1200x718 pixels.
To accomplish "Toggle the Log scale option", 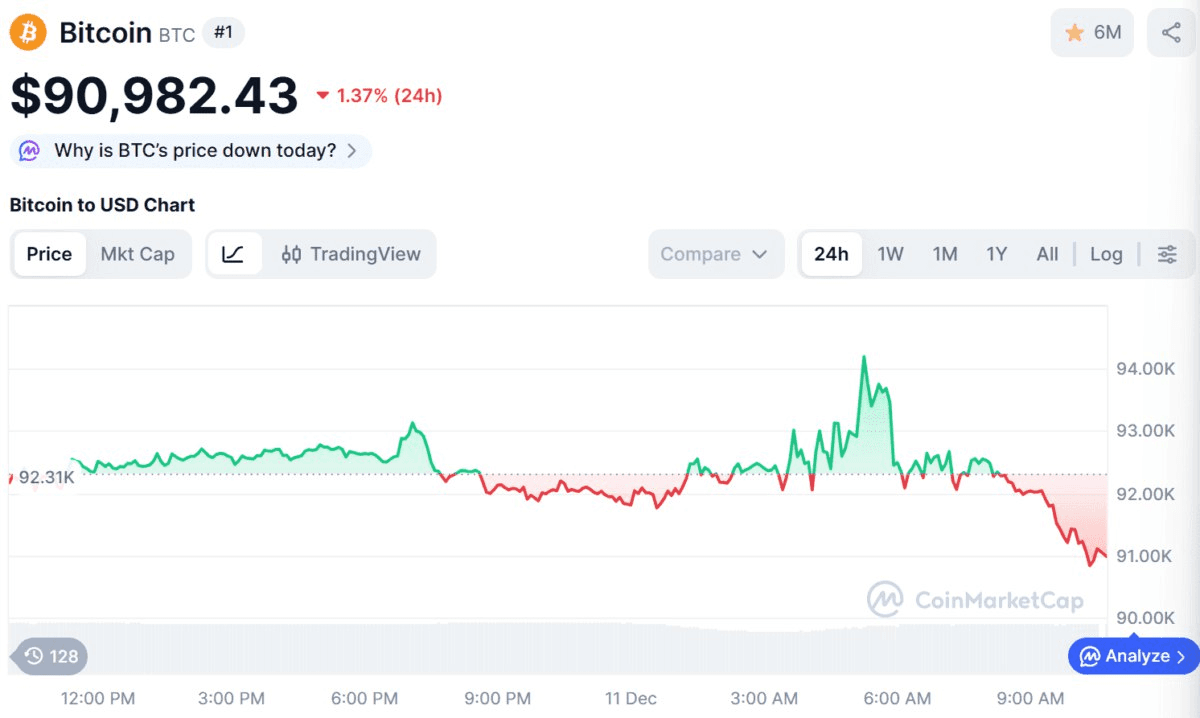I will click(x=1106, y=254).
